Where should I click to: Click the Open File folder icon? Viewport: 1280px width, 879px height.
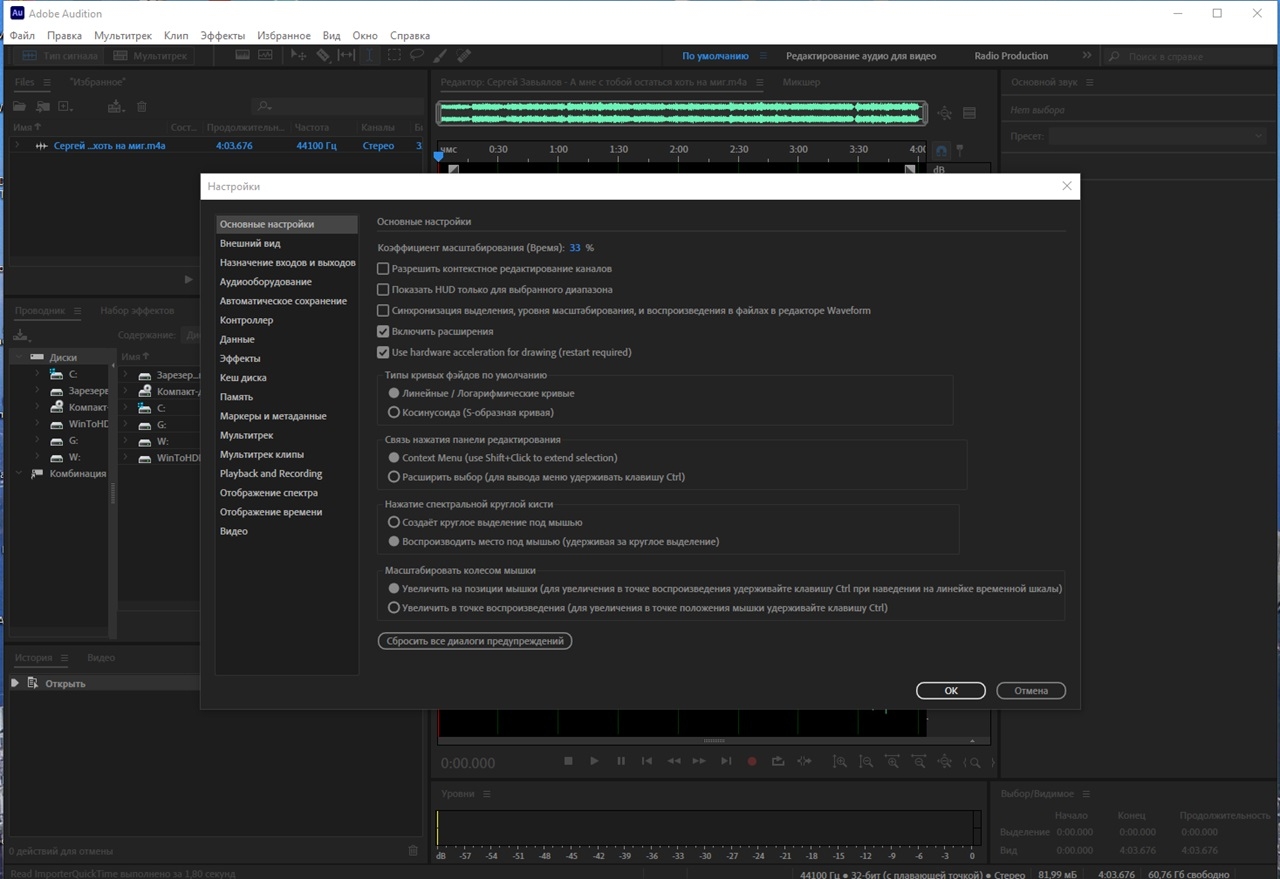(x=19, y=107)
